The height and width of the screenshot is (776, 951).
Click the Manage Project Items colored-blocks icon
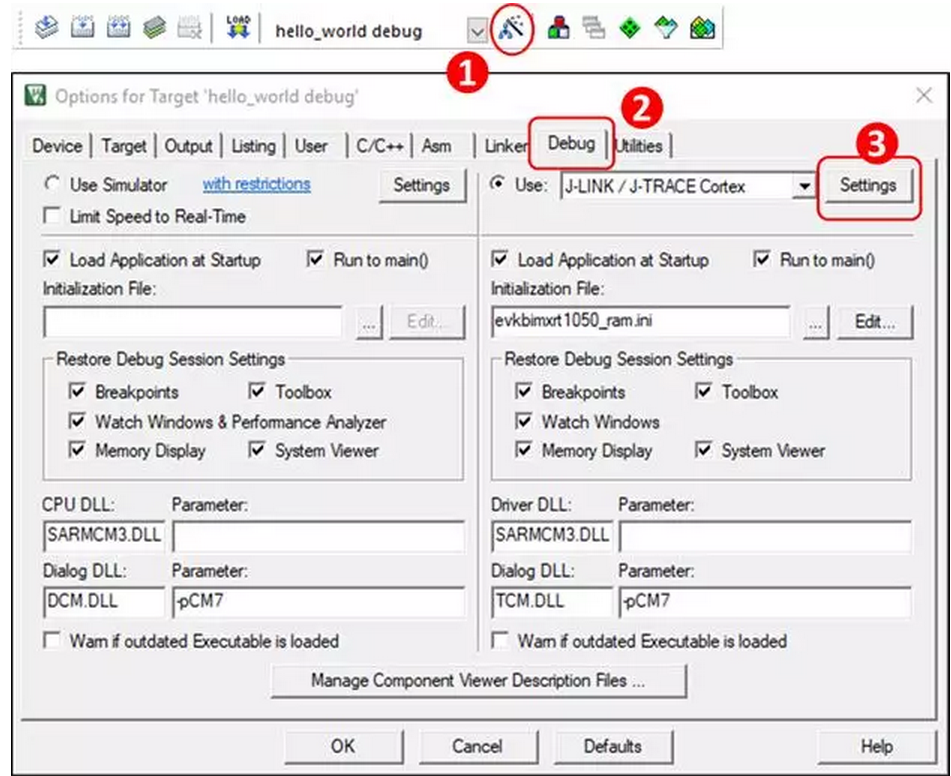pos(558,28)
